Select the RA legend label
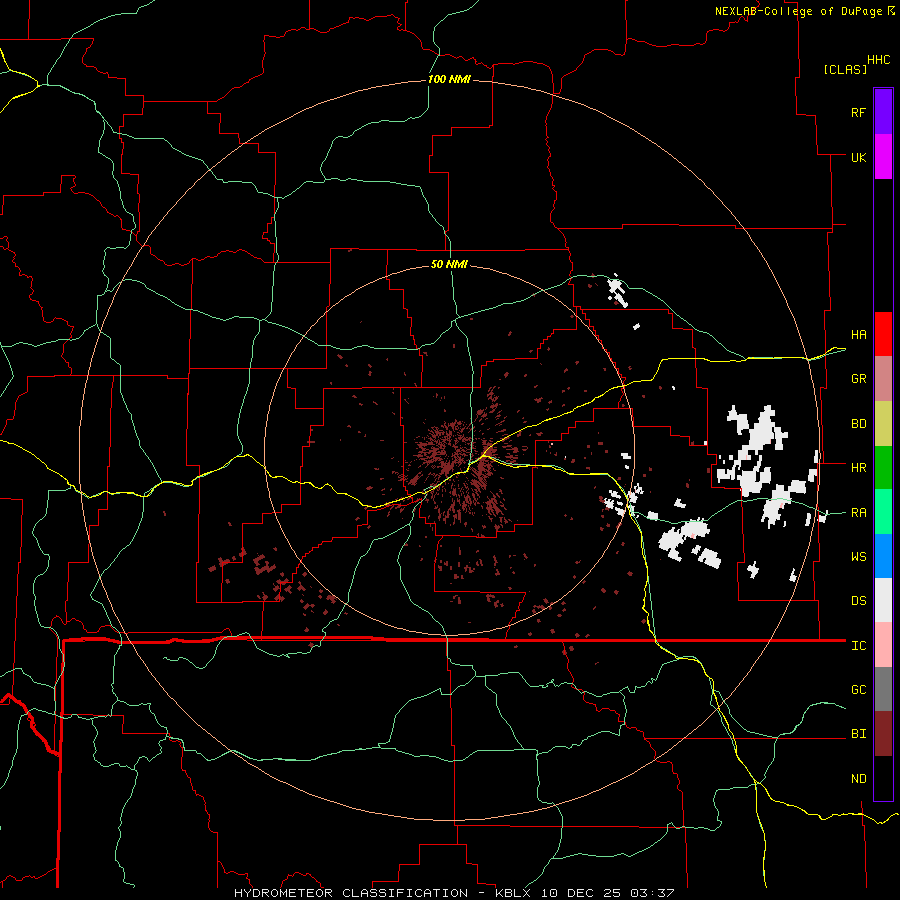 858,512
